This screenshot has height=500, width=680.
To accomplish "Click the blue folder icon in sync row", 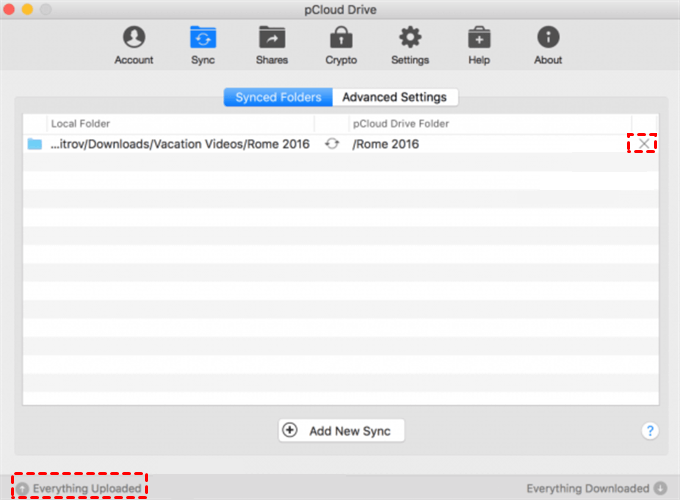I will (x=35, y=144).
